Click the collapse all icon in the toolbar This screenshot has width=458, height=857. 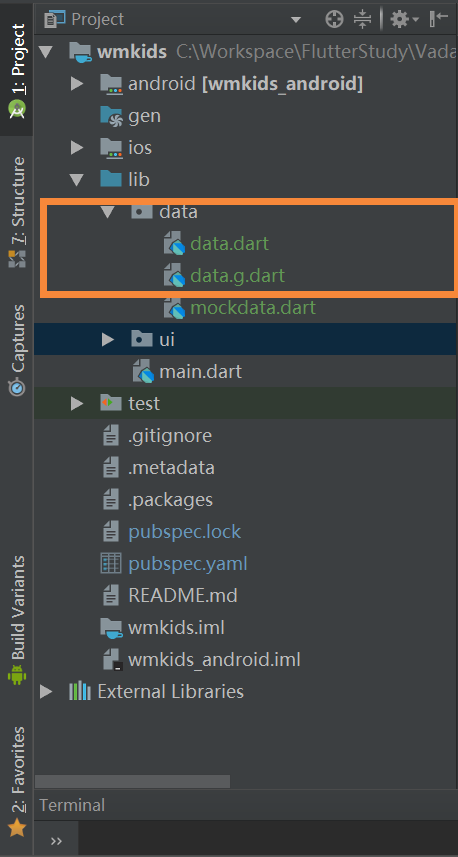pyautogui.click(x=362, y=20)
